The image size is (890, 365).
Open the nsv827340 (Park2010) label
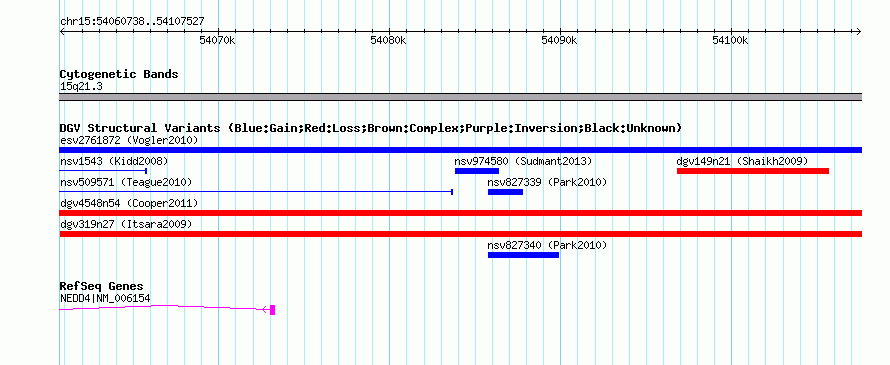click(547, 245)
